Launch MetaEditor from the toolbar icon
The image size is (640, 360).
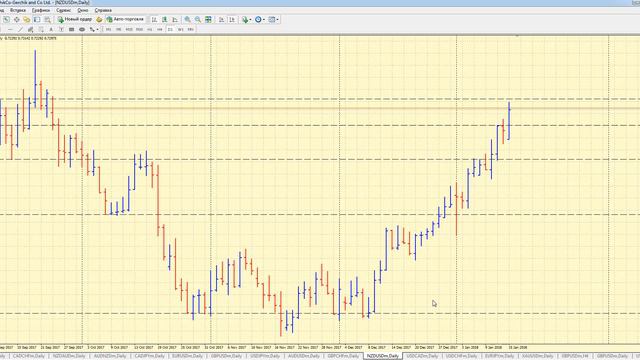99,19
